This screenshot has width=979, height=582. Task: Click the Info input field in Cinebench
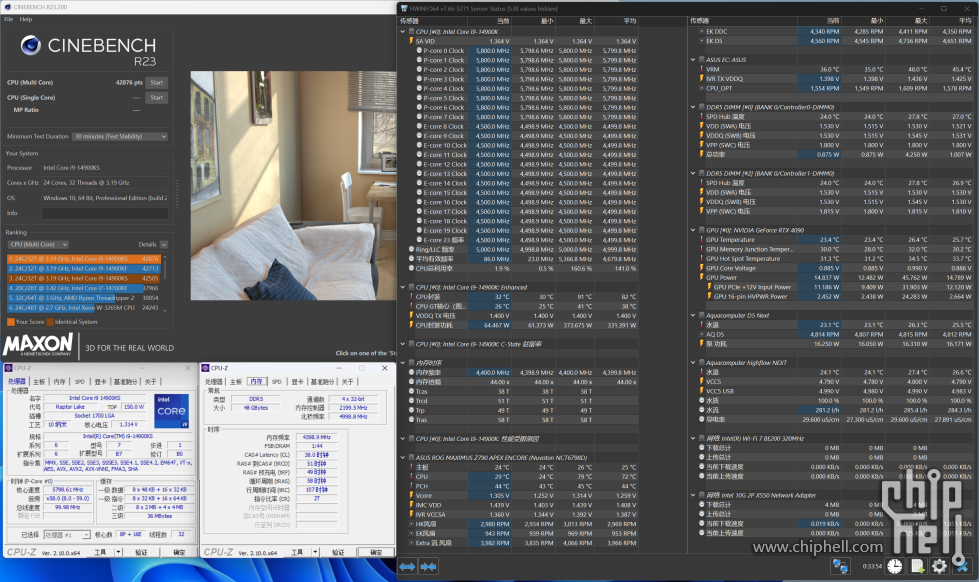coord(105,214)
